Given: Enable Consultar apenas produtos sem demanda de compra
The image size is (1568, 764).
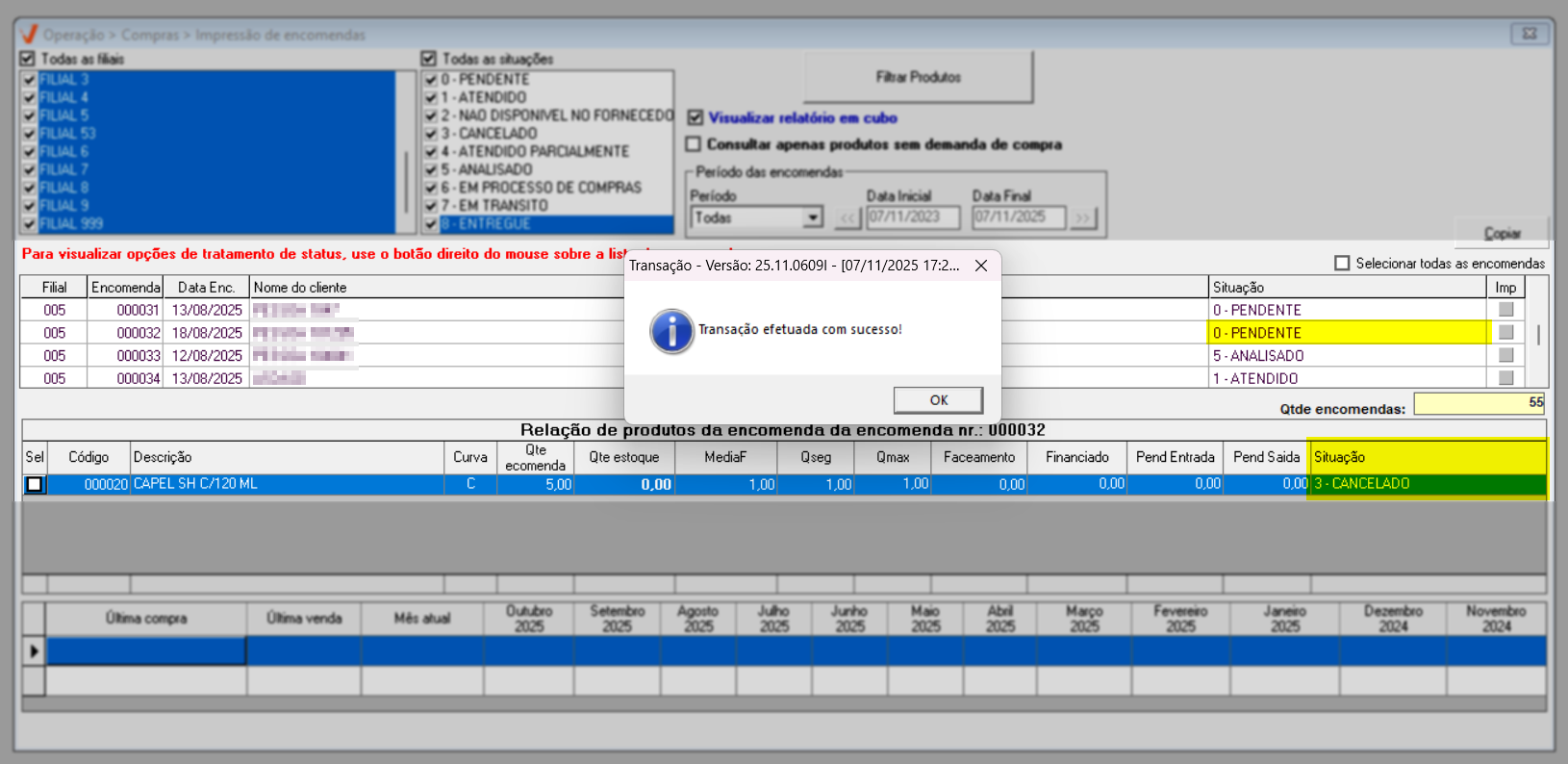Looking at the screenshot, I should coord(693,144).
